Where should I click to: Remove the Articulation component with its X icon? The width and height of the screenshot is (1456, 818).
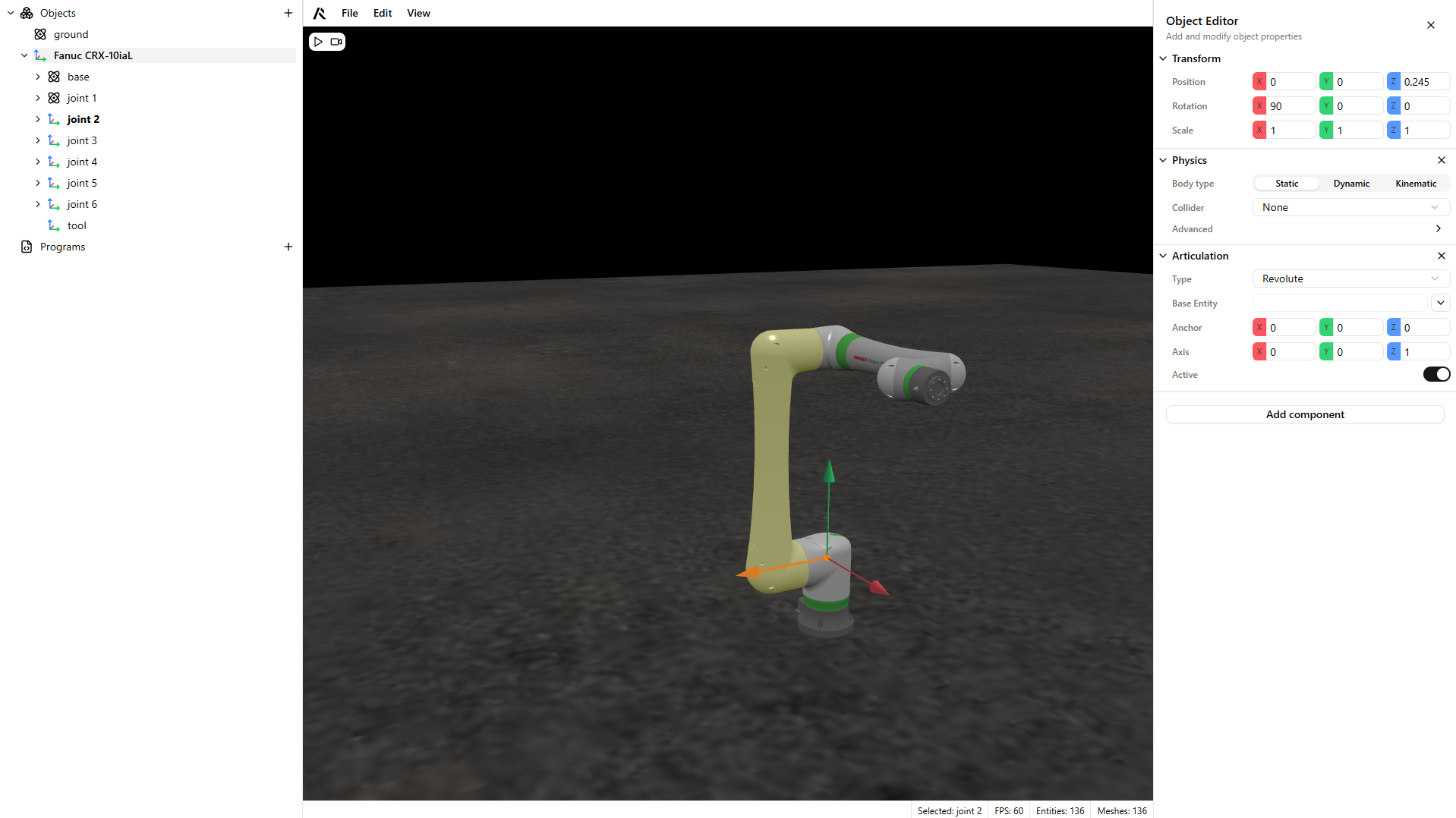pyautogui.click(x=1441, y=256)
